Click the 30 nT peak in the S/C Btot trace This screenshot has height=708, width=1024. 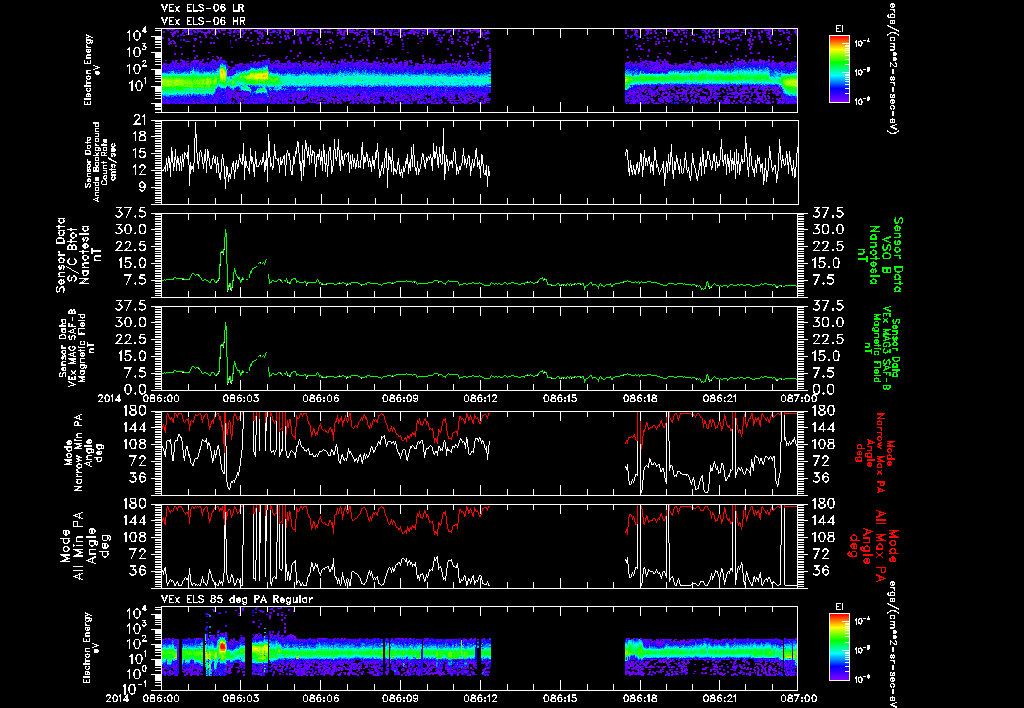pos(226,230)
